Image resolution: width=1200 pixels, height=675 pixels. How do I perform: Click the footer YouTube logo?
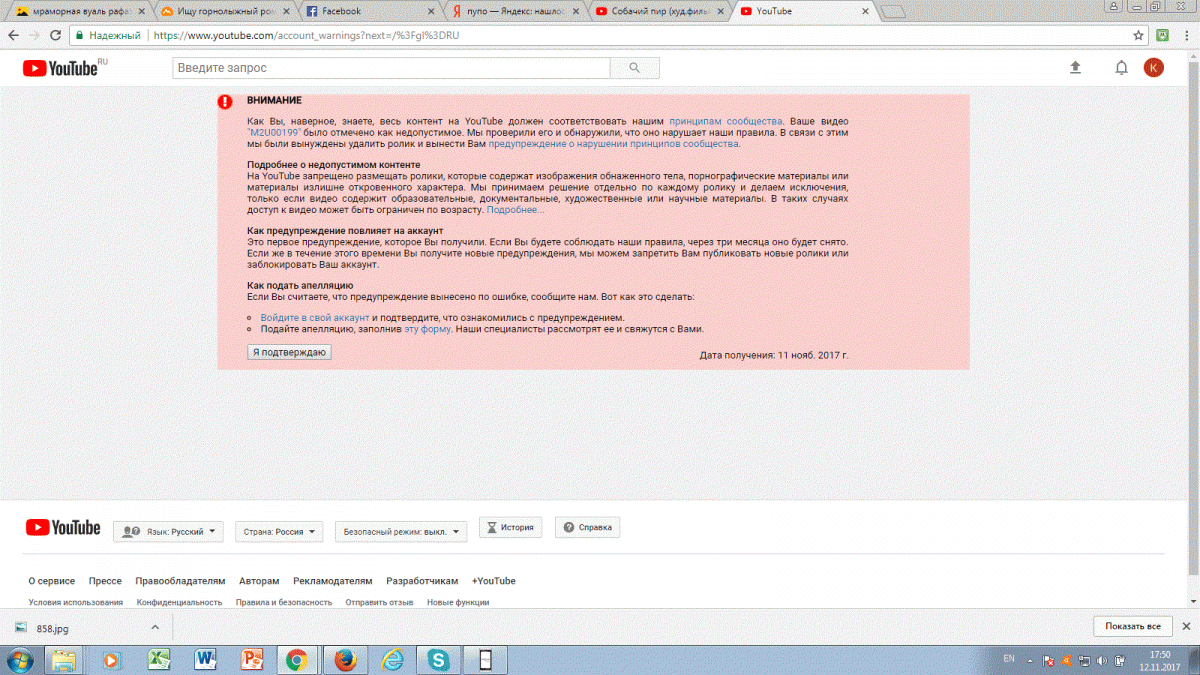coord(64,528)
